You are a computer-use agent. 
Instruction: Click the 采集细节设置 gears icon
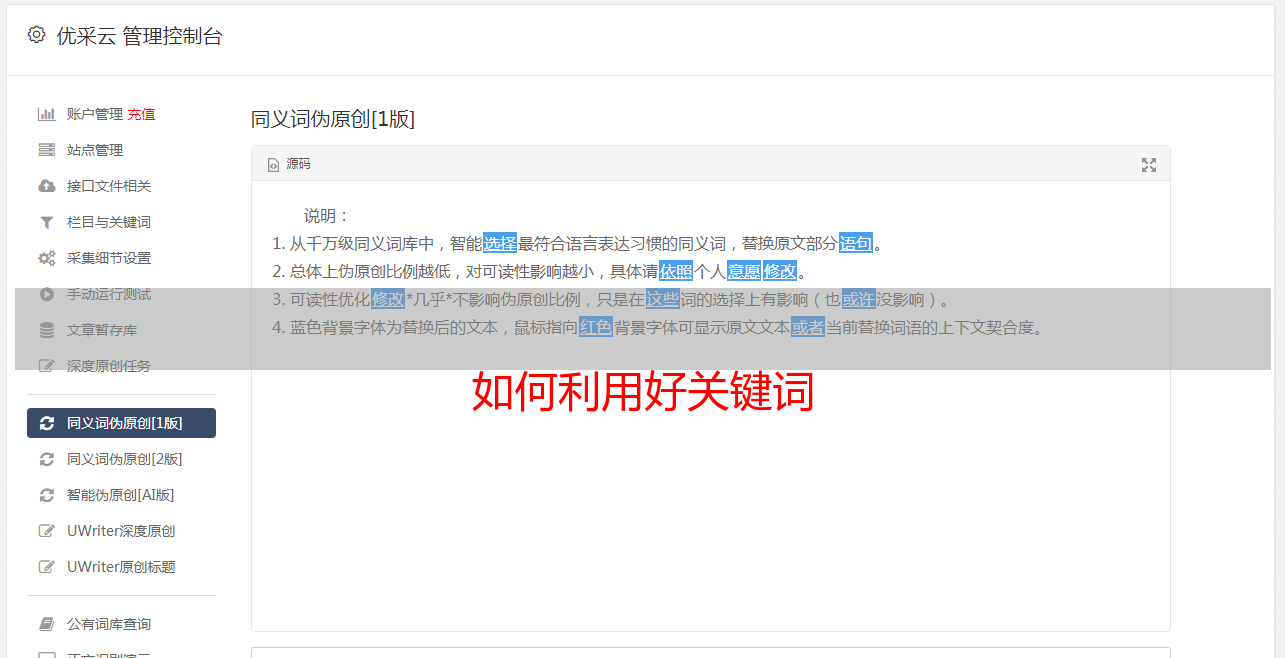tap(46, 258)
